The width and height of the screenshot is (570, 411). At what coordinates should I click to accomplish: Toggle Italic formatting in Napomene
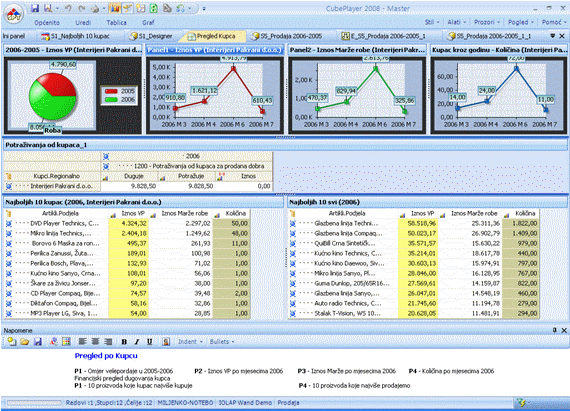point(137,342)
